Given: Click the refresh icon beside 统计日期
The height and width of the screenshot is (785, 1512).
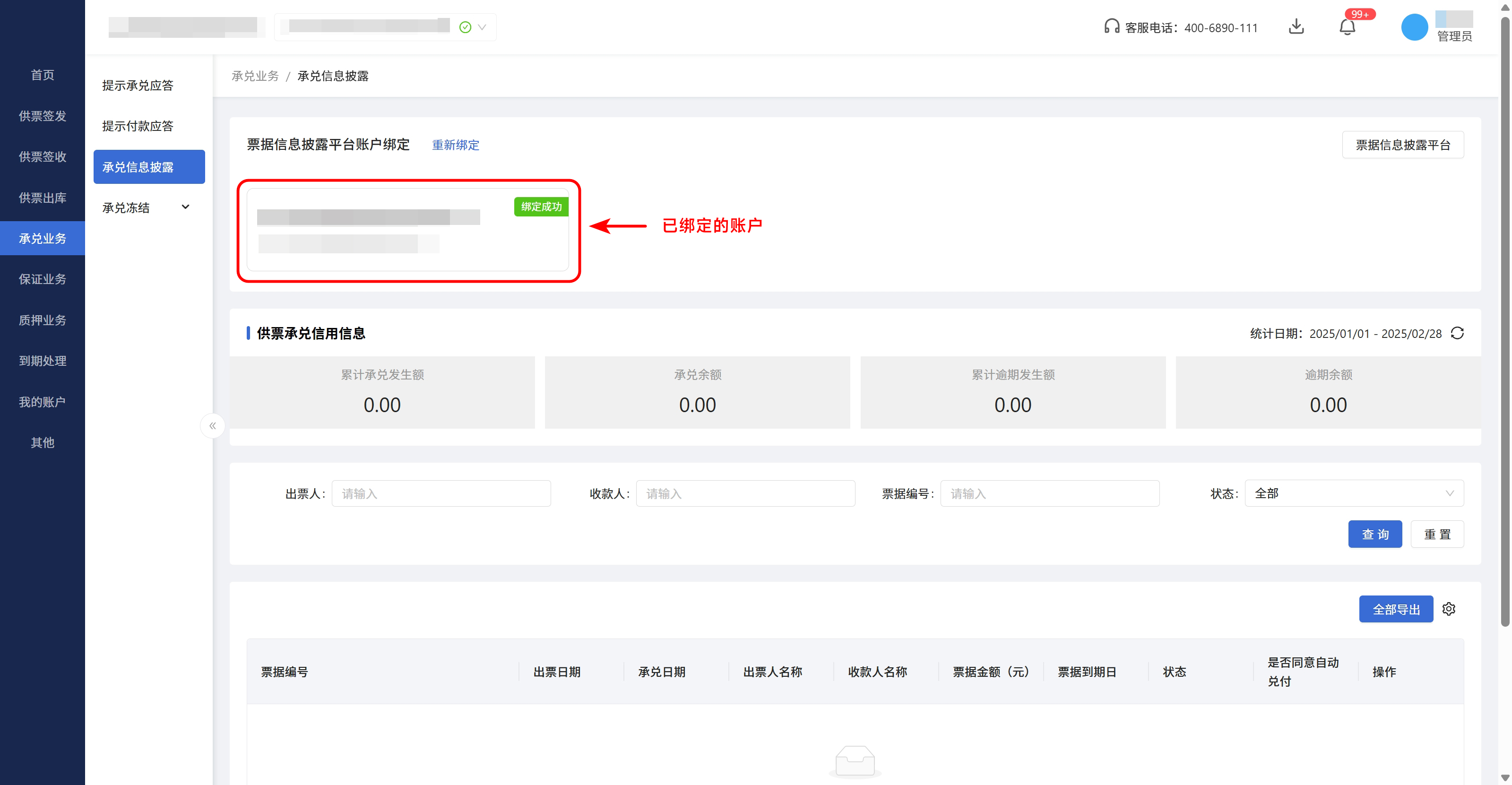Looking at the screenshot, I should point(1457,333).
